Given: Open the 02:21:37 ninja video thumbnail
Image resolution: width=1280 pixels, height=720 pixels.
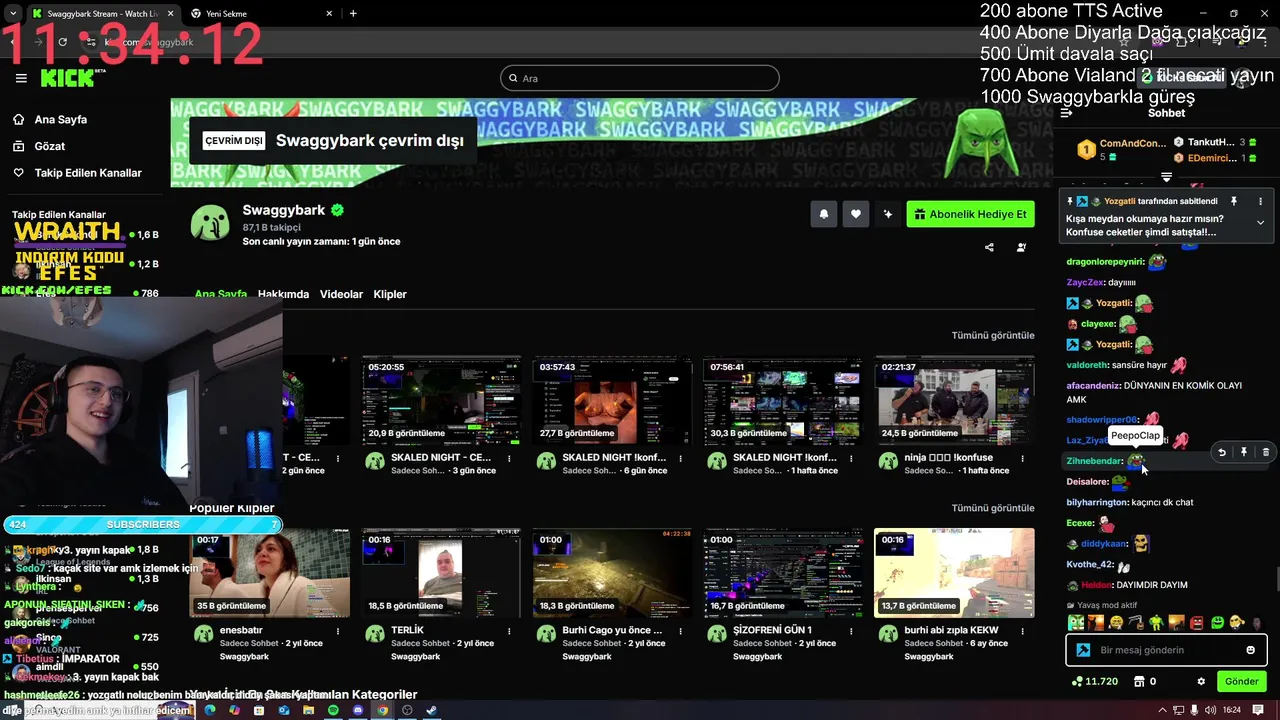Looking at the screenshot, I should pos(954,400).
